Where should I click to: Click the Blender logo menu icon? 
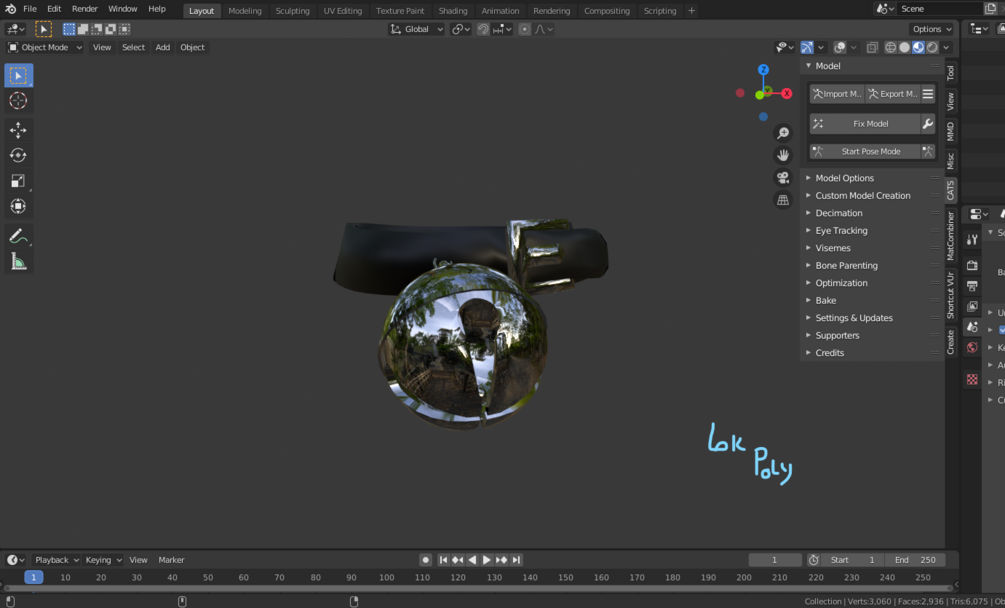pyautogui.click(x=10, y=9)
